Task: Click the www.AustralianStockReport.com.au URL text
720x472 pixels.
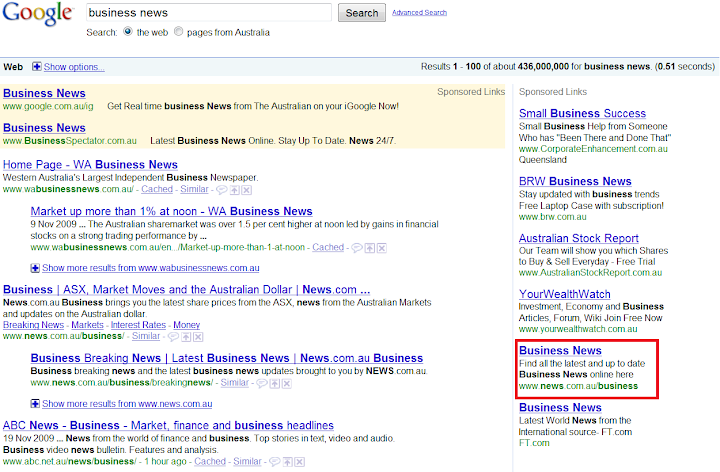Action: click(591, 273)
